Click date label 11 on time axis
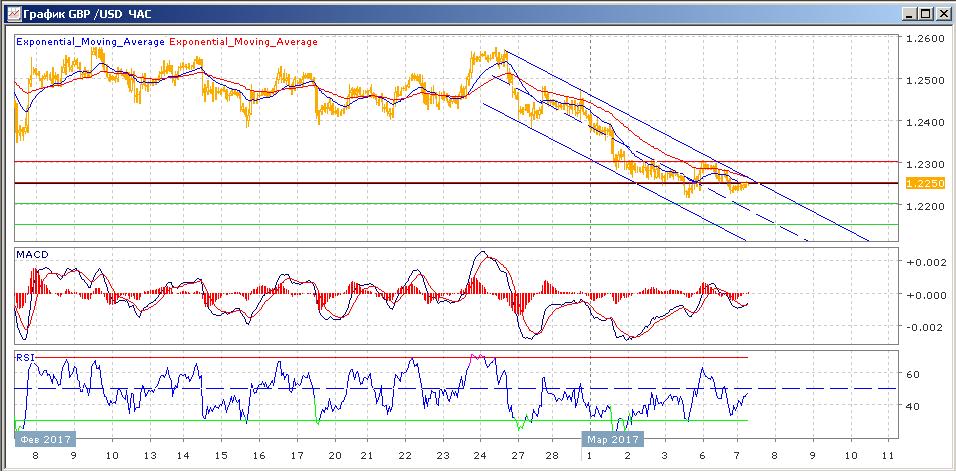The width and height of the screenshot is (956, 474). tap(888, 456)
